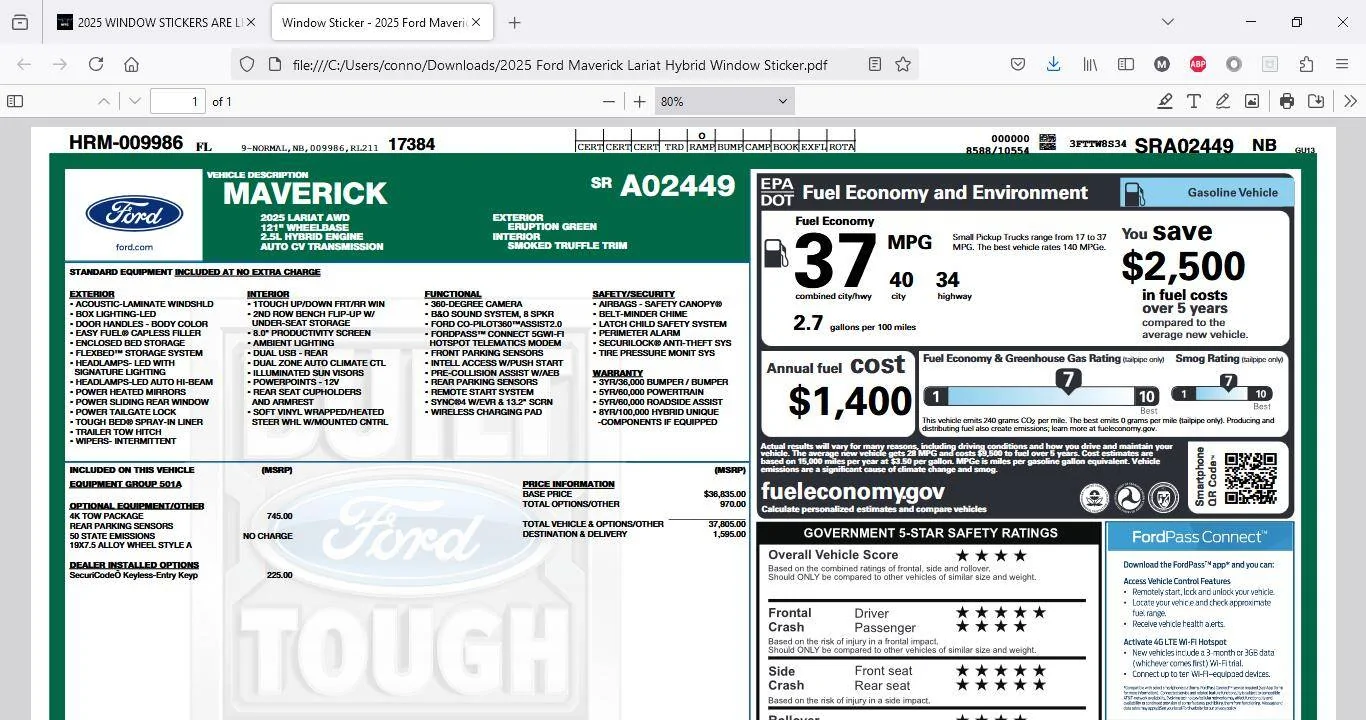
Task: Click the 37 MPG combined value
Action: (835, 262)
